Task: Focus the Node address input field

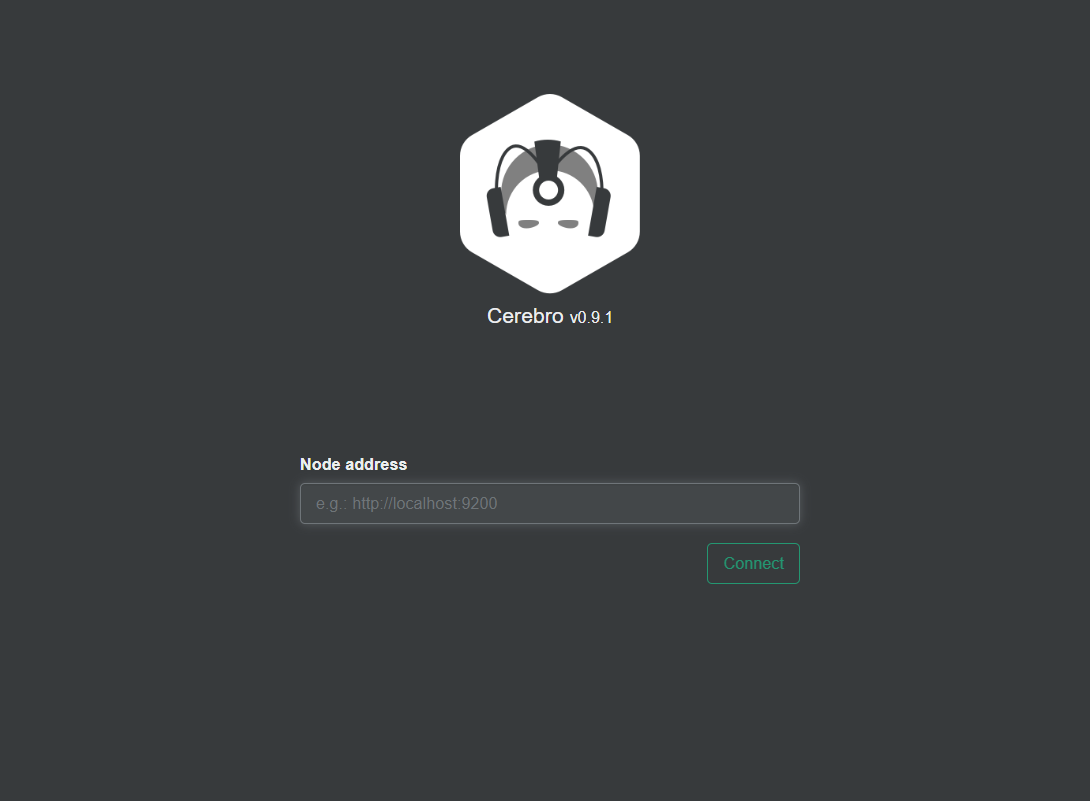Action: pyautogui.click(x=550, y=503)
